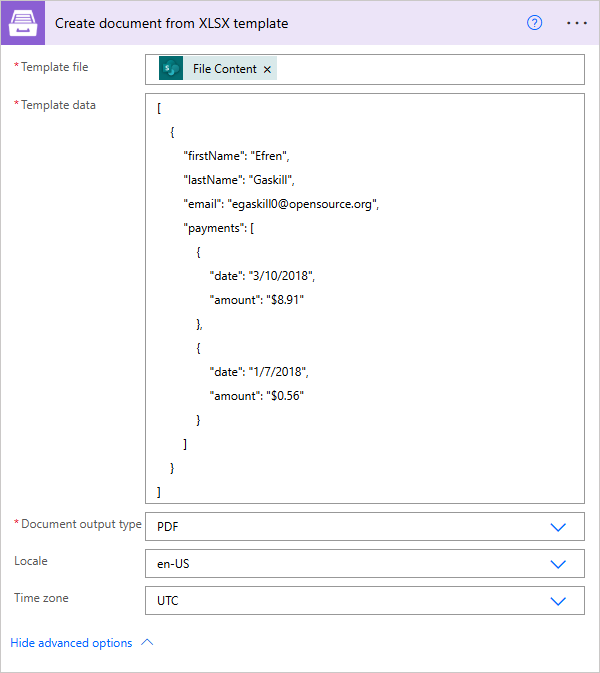Collapse advanced options using the chevron
Screen dimensions: 600x673
[147, 643]
